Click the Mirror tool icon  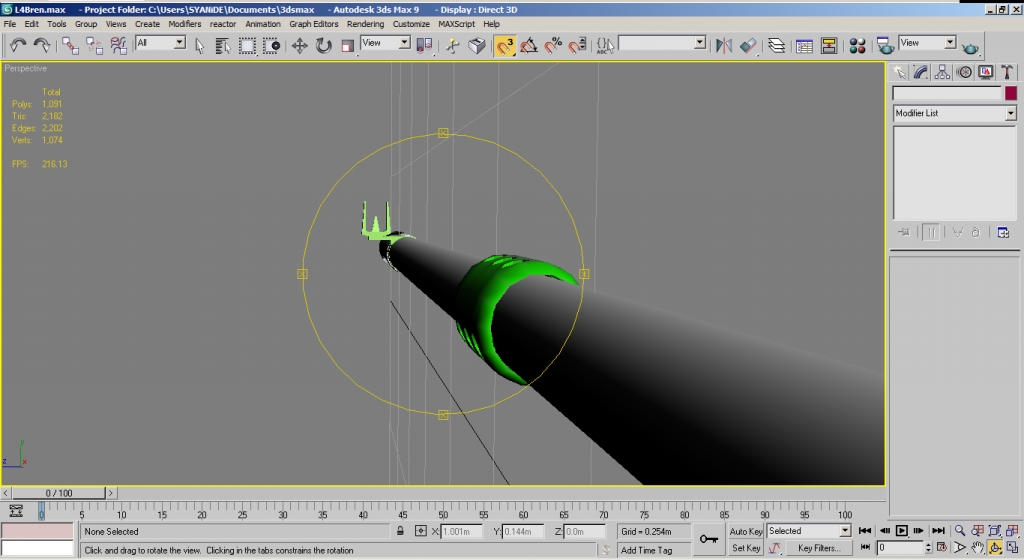pyautogui.click(x=724, y=45)
